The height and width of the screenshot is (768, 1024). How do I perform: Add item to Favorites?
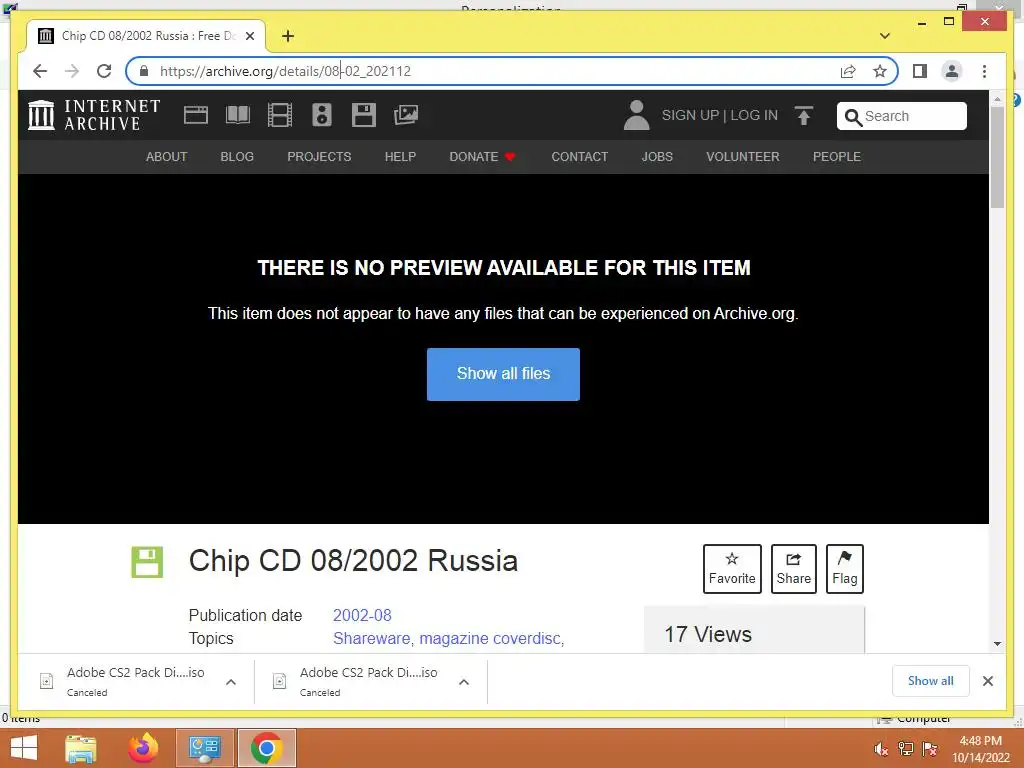[x=732, y=569]
